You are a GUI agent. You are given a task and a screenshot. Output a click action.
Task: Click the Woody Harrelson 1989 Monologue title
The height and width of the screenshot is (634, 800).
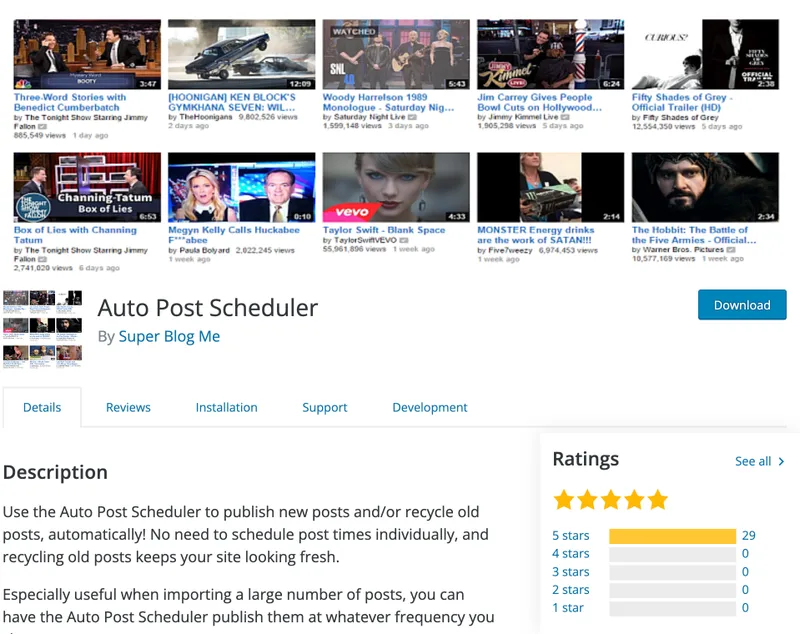click(x=388, y=102)
